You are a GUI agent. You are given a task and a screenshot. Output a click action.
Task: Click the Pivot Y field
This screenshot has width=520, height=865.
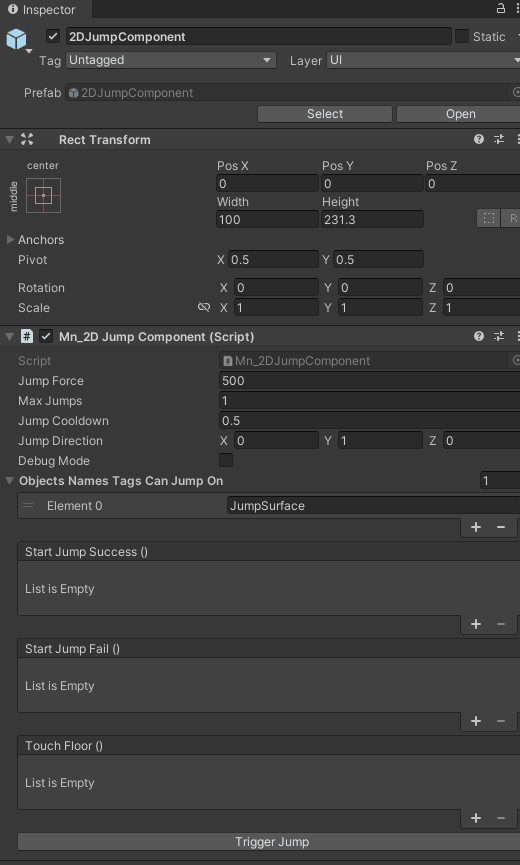coord(378,259)
